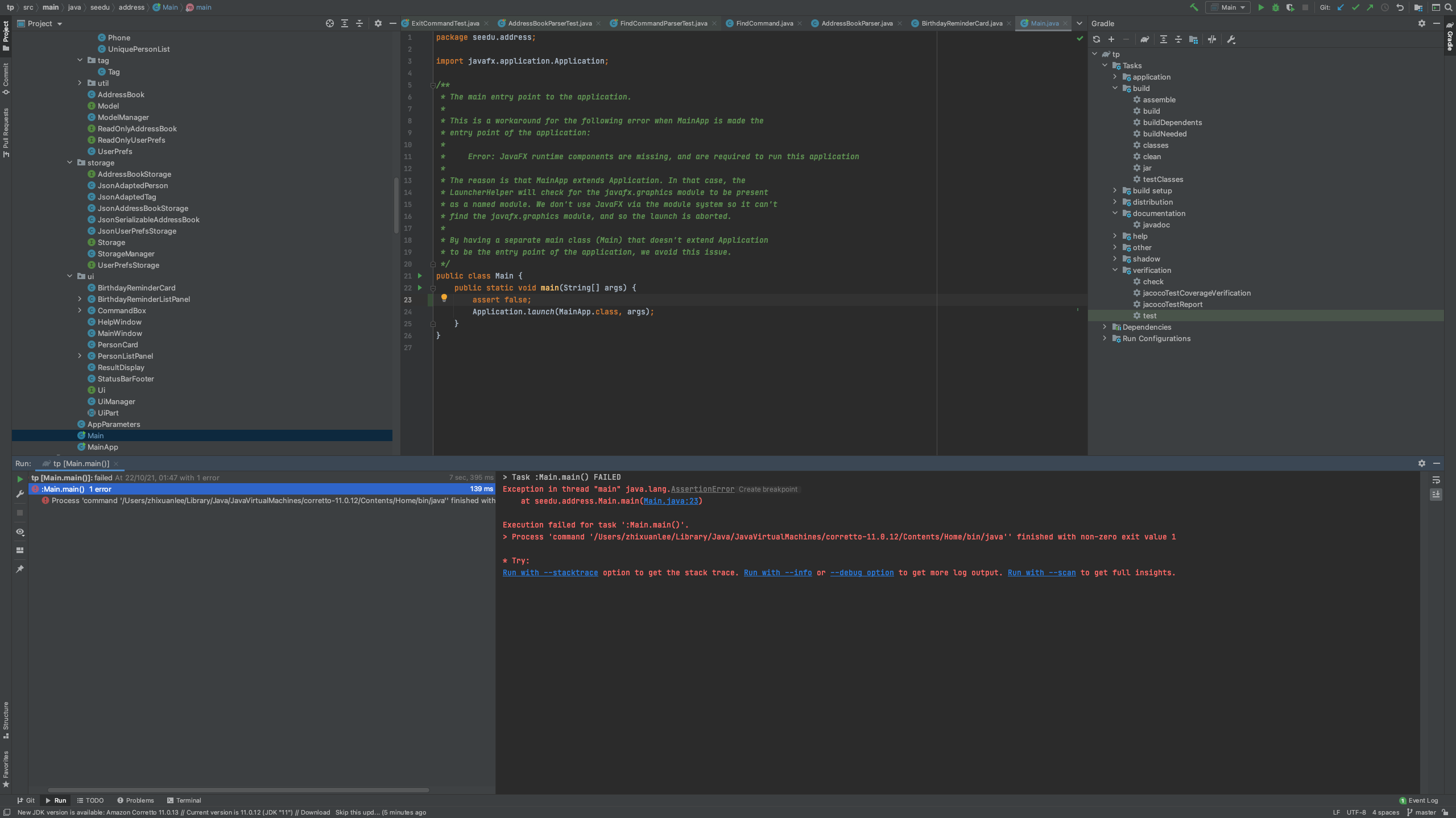Click Execute Gradle Task elephant icon
This screenshot has width=1456, height=818.
click(x=1144, y=39)
